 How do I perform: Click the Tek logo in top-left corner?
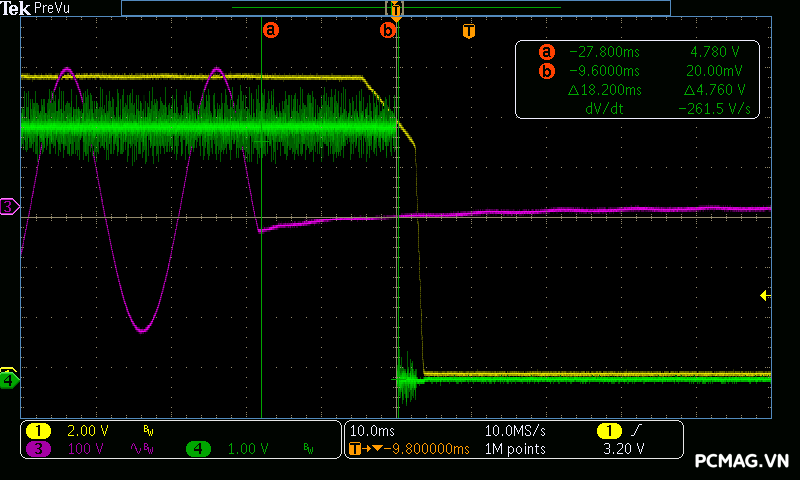coord(16,8)
